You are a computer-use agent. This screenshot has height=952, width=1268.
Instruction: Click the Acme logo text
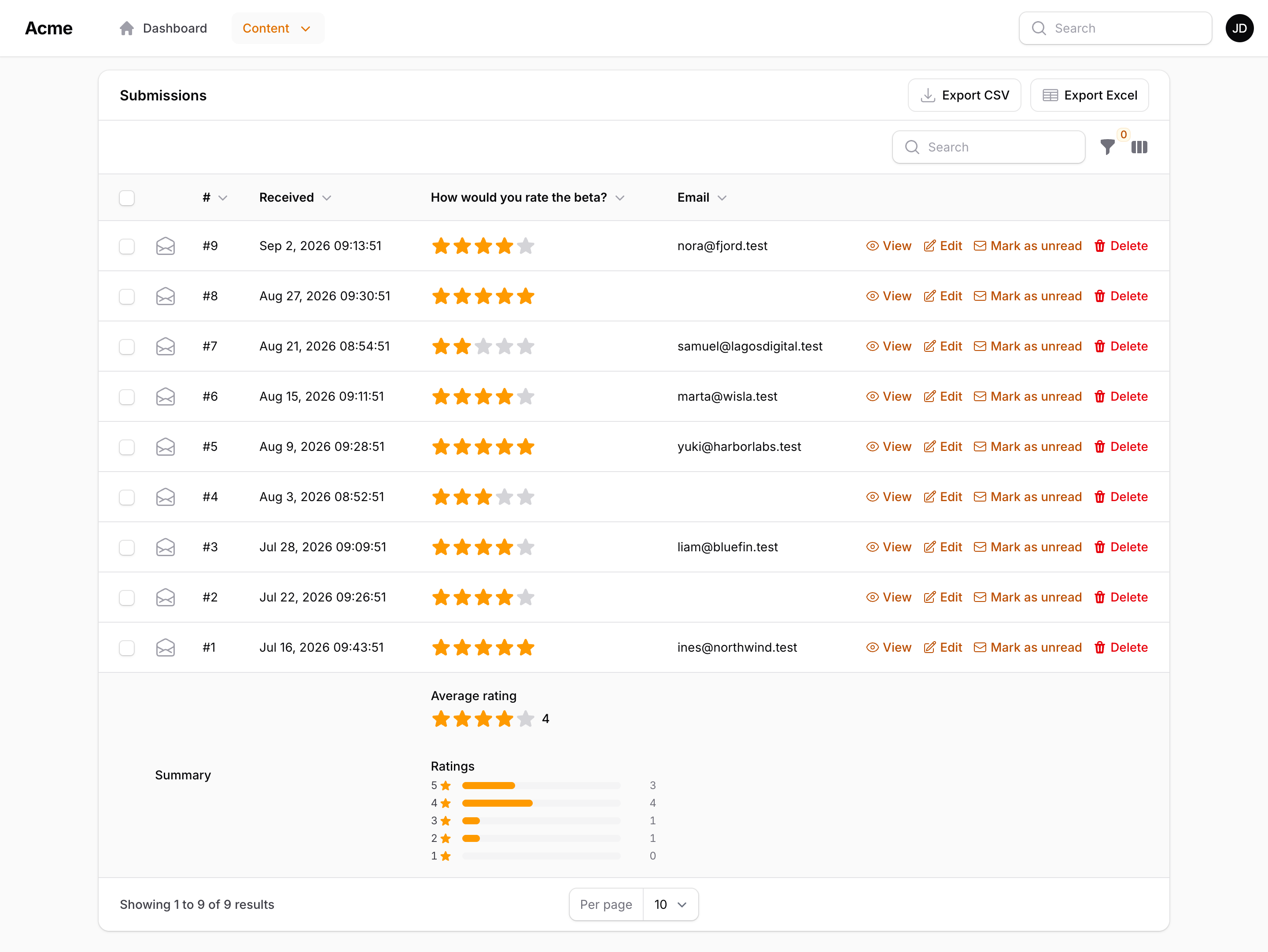pos(49,28)
